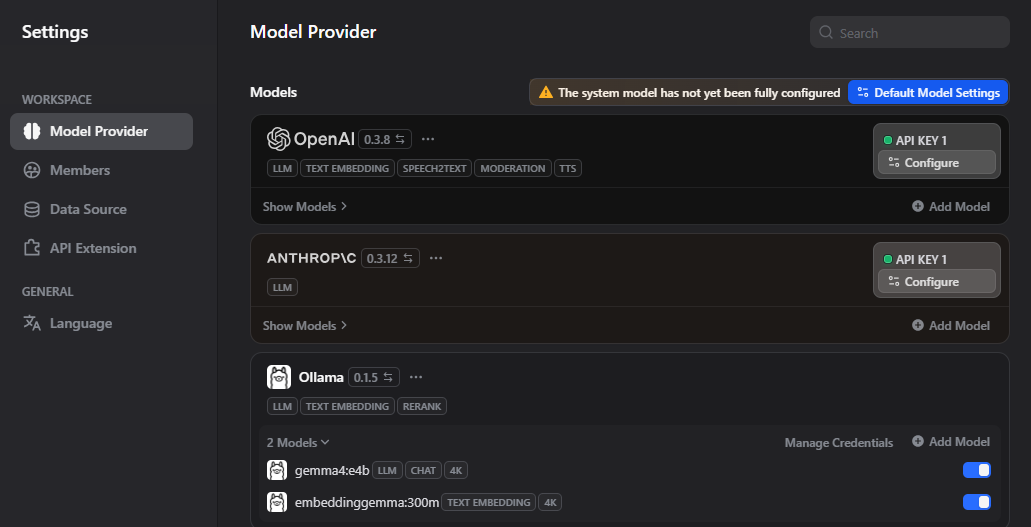The width and height of the screenshot is (1031, 527).
Task: Click Add Model in the Ollama card
Action: click(x=950, y=442)
